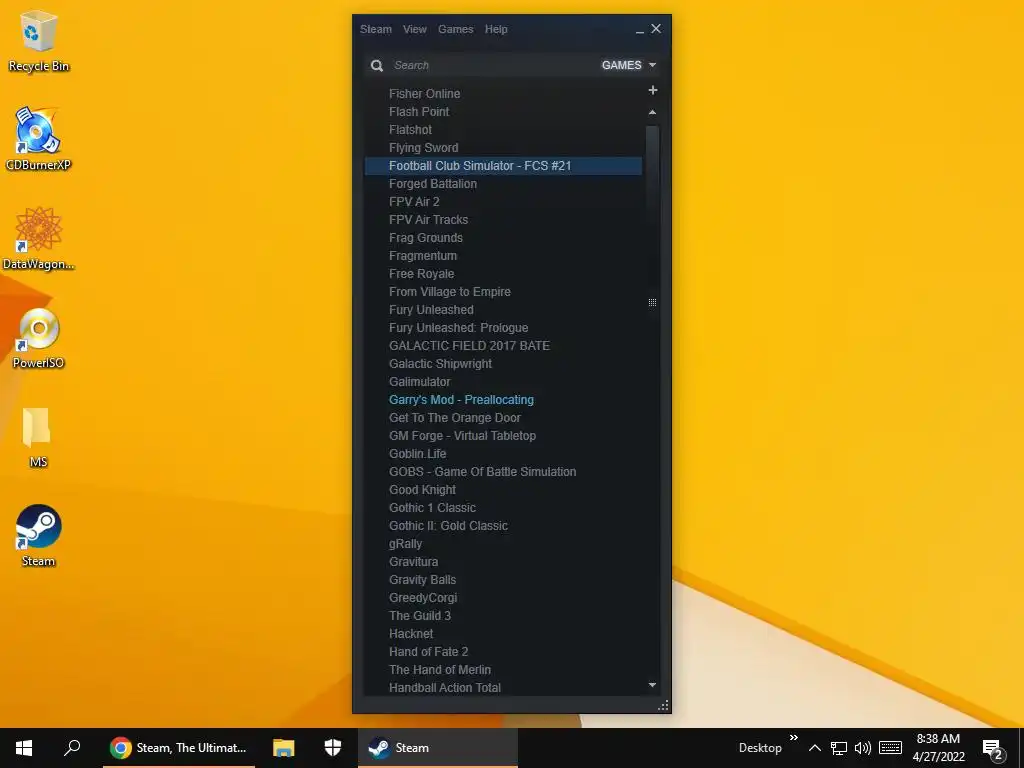The height and width of the screenshot is (768, 1024).
Task: Switch to the Chrome taskbar window
Action: tap(179, 748)
